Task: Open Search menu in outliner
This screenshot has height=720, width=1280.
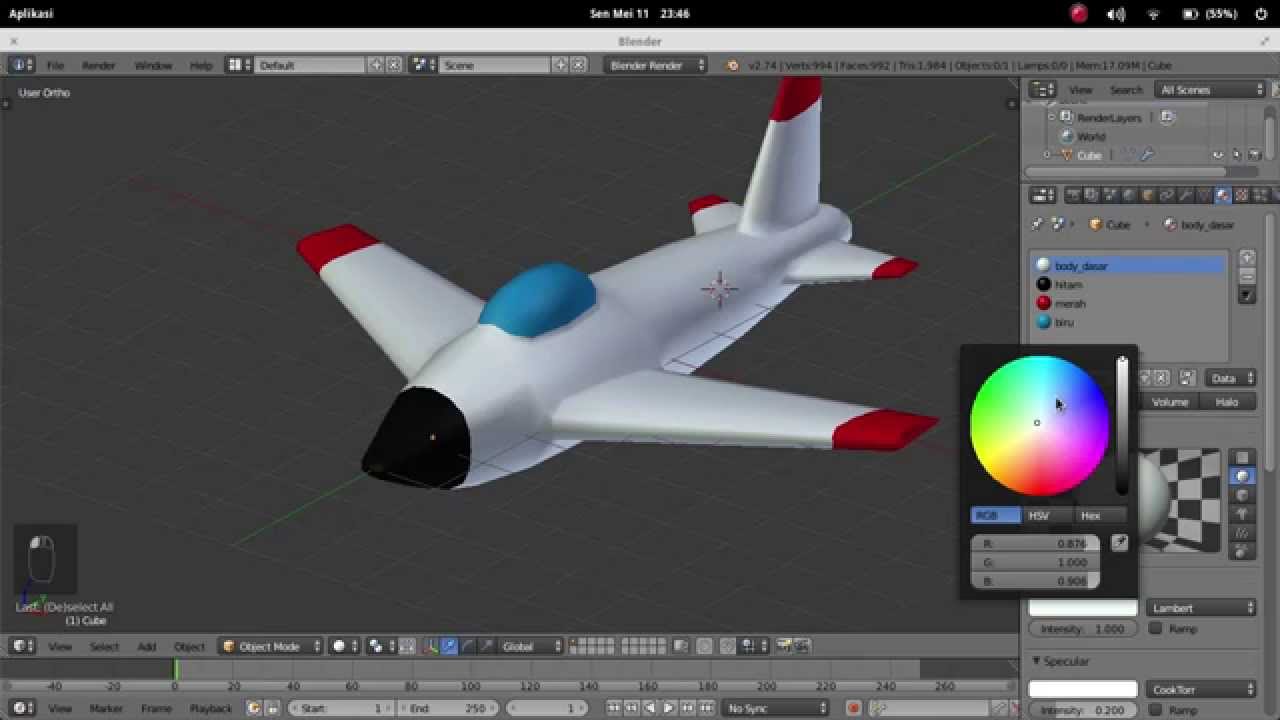Action: pyautogui.click(x=1125, y=90)
